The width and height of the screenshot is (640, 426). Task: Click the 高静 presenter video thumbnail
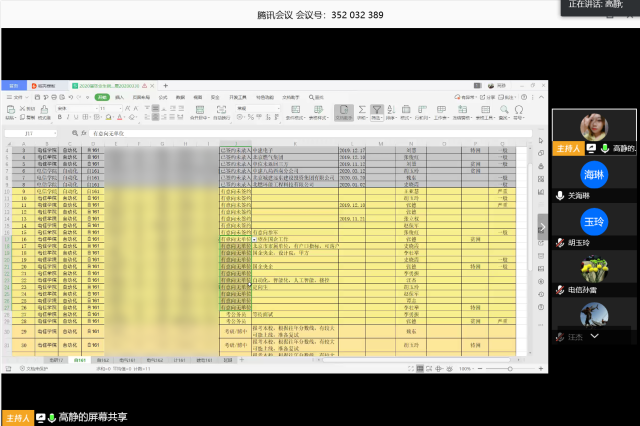click(x=594, y=128)
